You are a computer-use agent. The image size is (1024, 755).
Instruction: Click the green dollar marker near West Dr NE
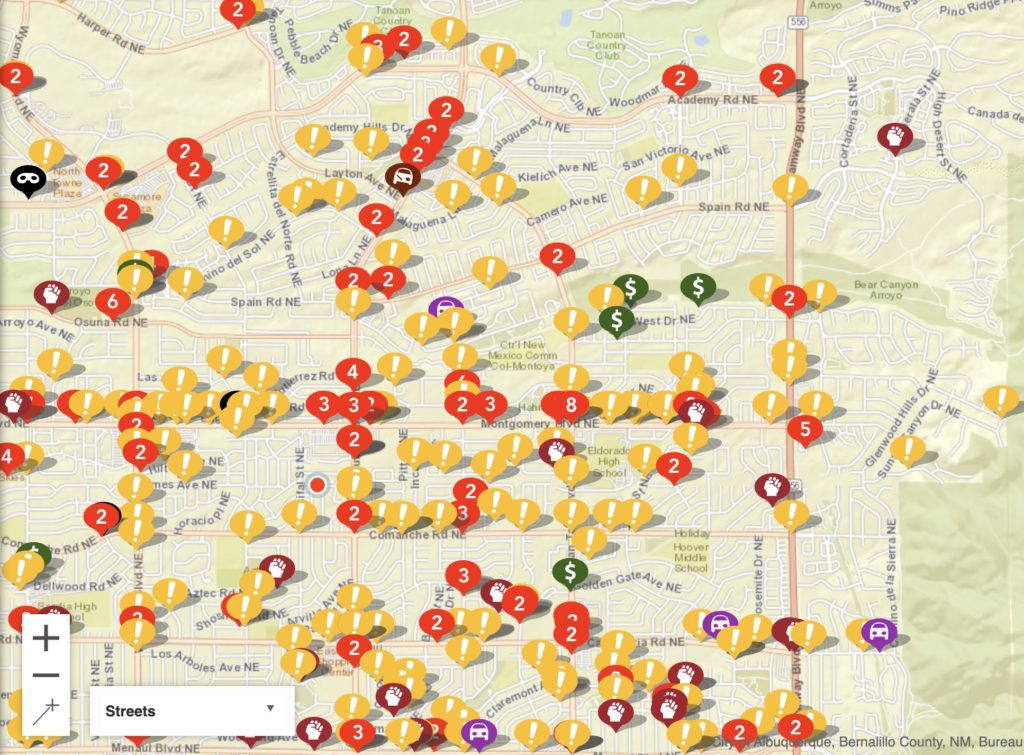(617, 320)
